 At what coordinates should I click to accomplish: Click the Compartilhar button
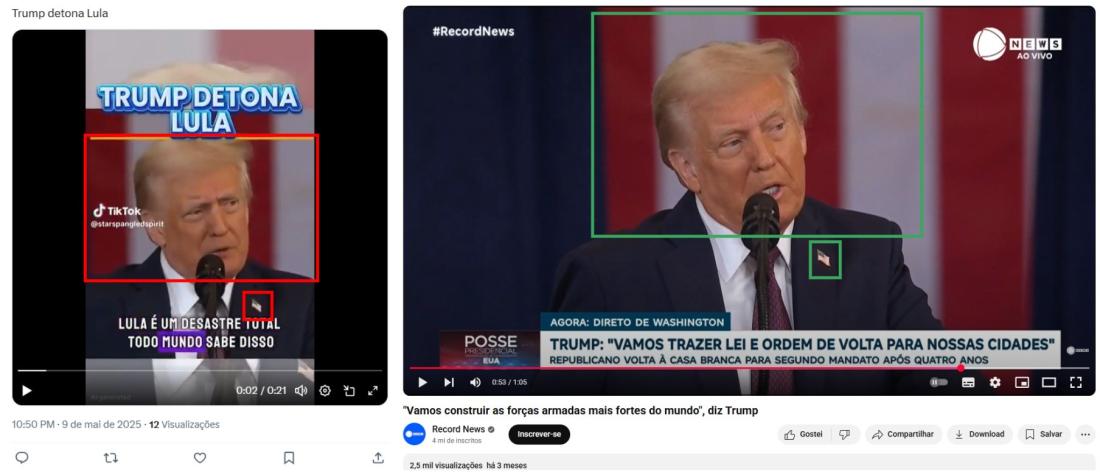tap(903, 434)
